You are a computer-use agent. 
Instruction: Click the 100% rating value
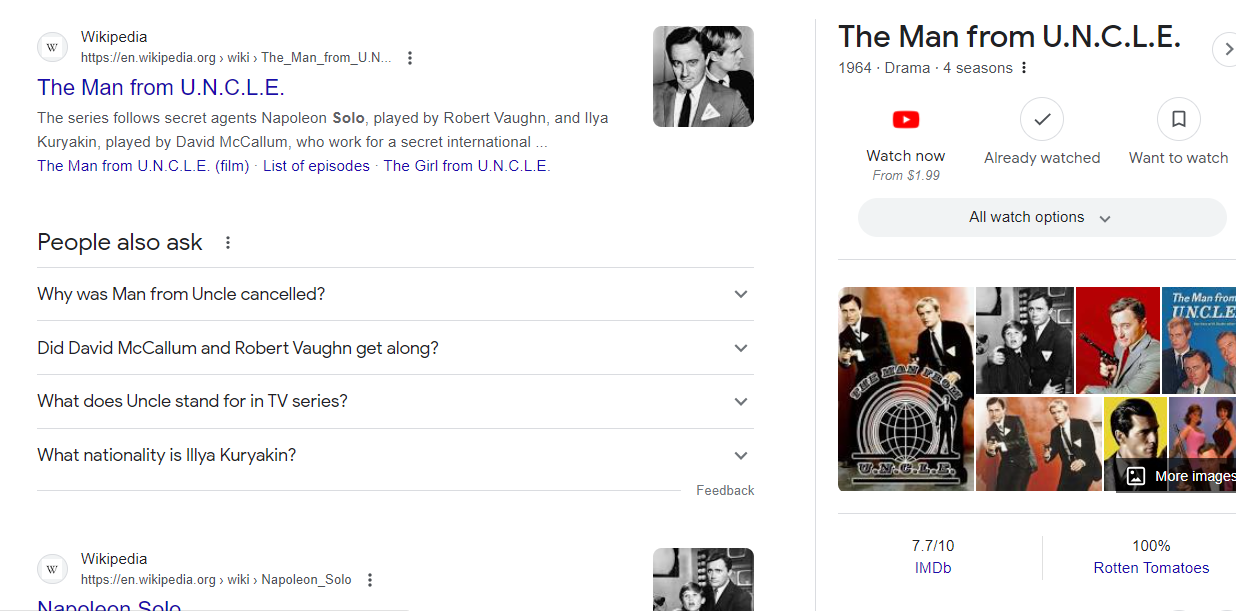[1151, 546]
